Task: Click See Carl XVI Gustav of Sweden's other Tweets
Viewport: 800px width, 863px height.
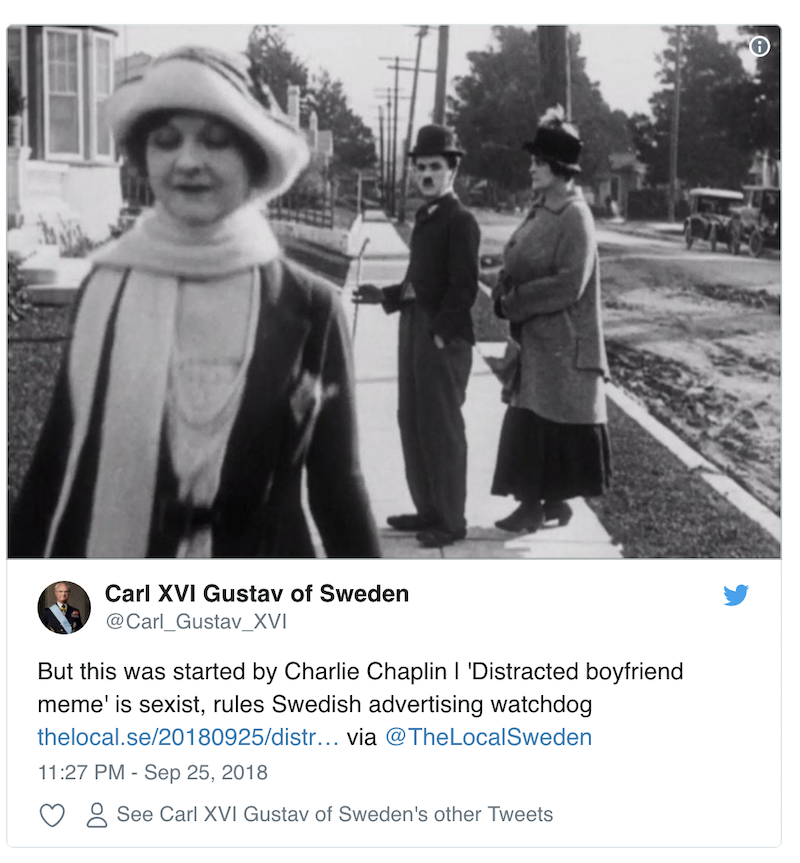Action: 335,815
